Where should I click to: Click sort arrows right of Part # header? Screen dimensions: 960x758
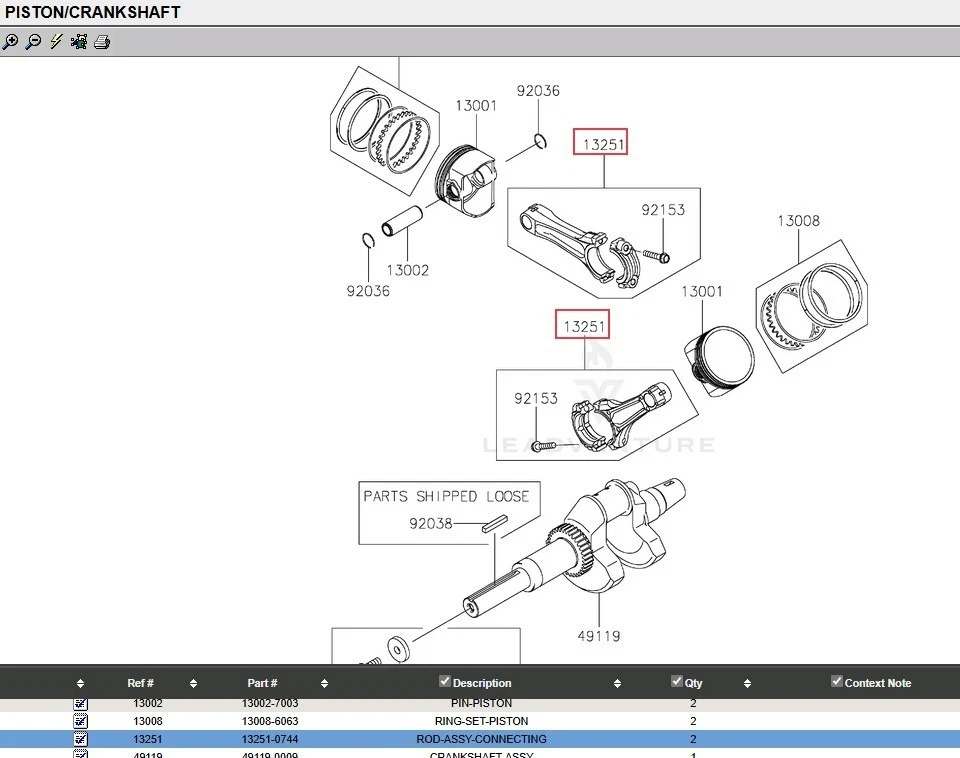click(x=324, y=684)
